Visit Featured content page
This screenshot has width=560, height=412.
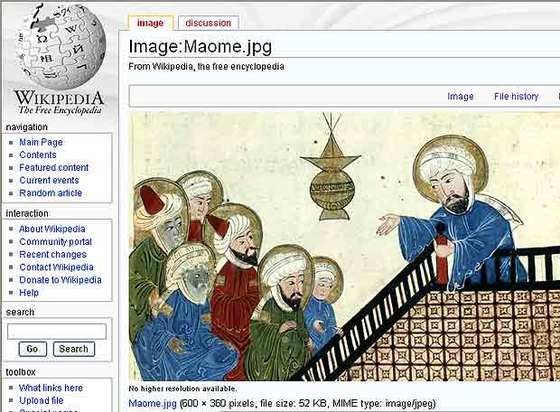[x=54, y=167]
